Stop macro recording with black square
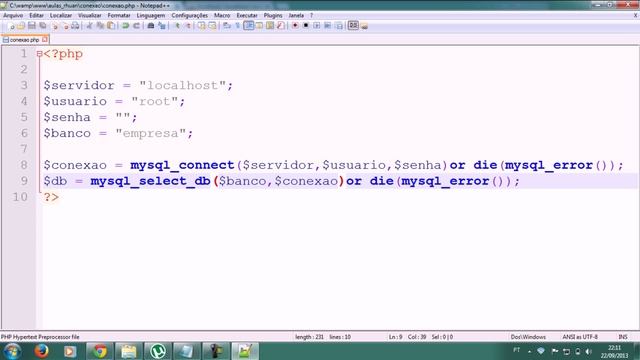The width and height of the screenshot is (640, 360). (306, 26)
